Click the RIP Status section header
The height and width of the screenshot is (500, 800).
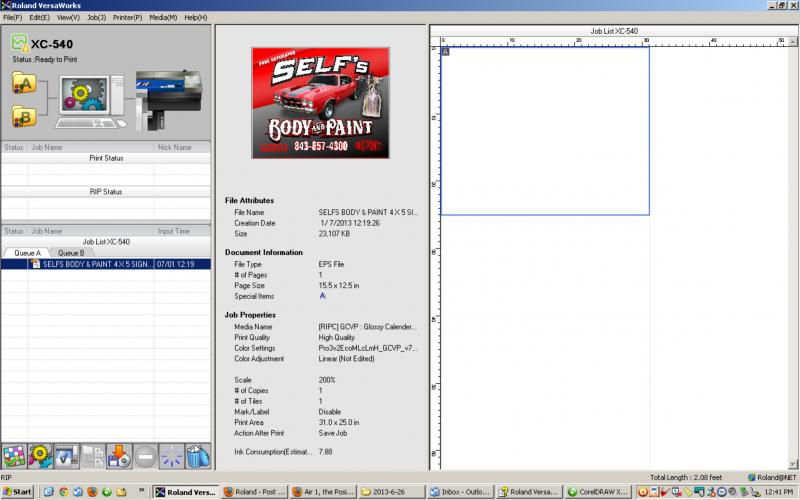coord(106,192)
